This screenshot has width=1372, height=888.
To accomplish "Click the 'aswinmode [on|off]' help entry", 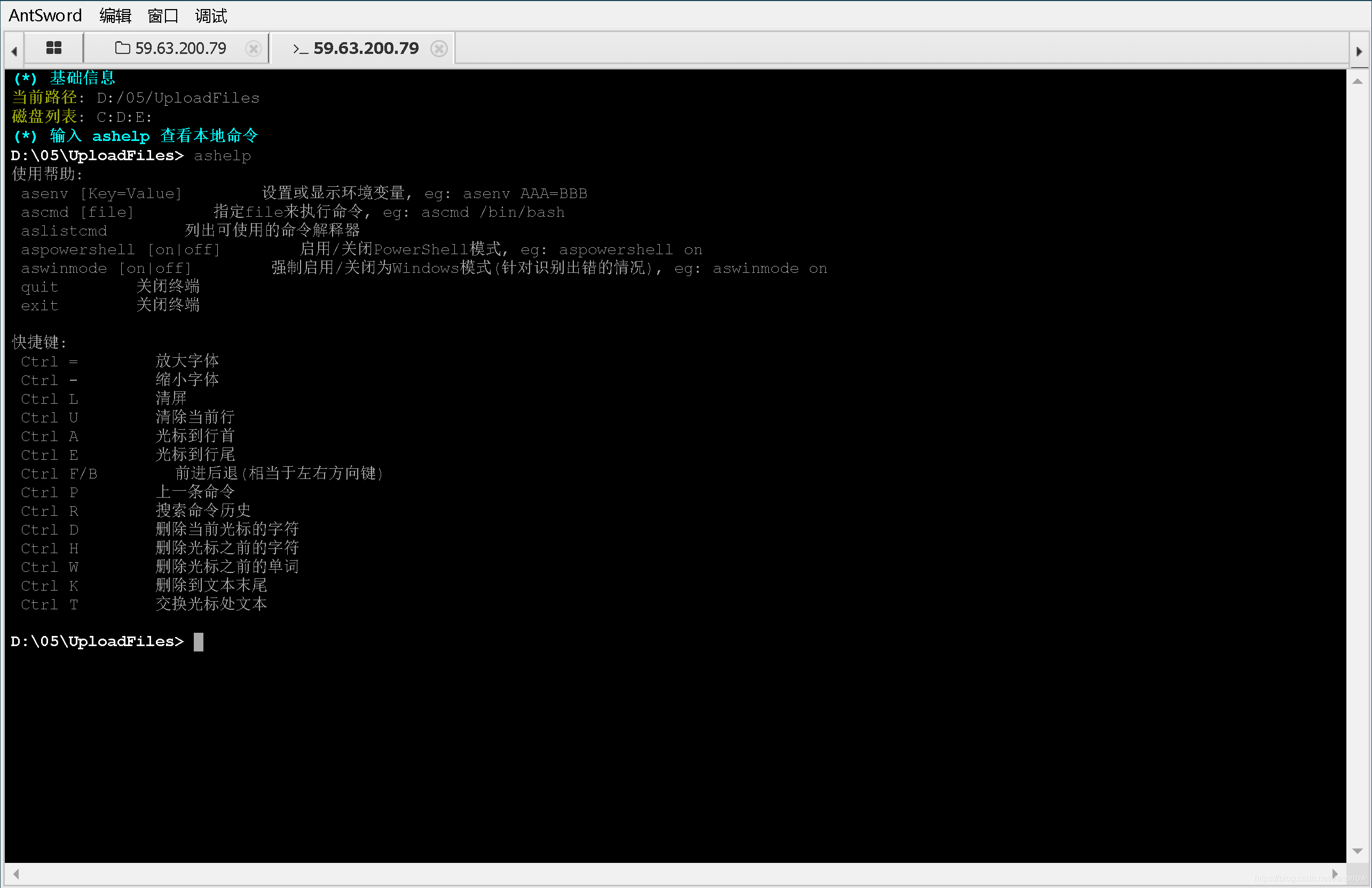I will (424, 268).
